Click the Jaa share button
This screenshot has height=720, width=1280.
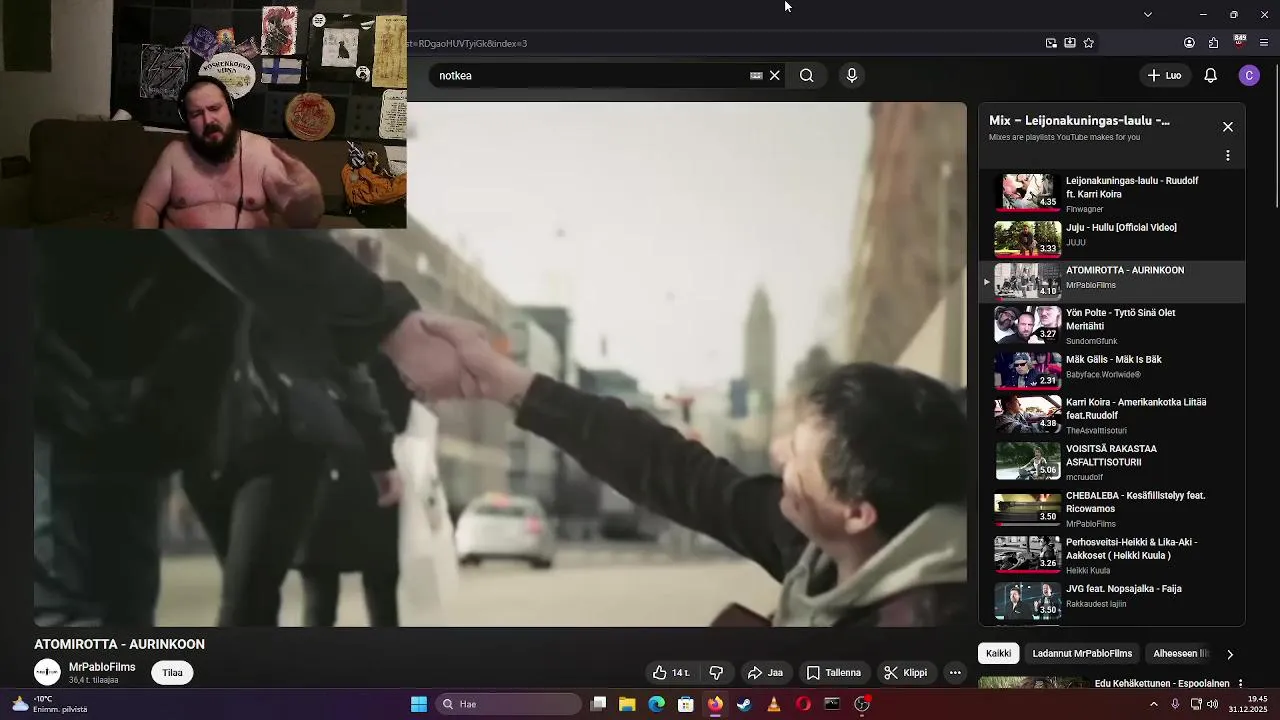tap(765, 673)
